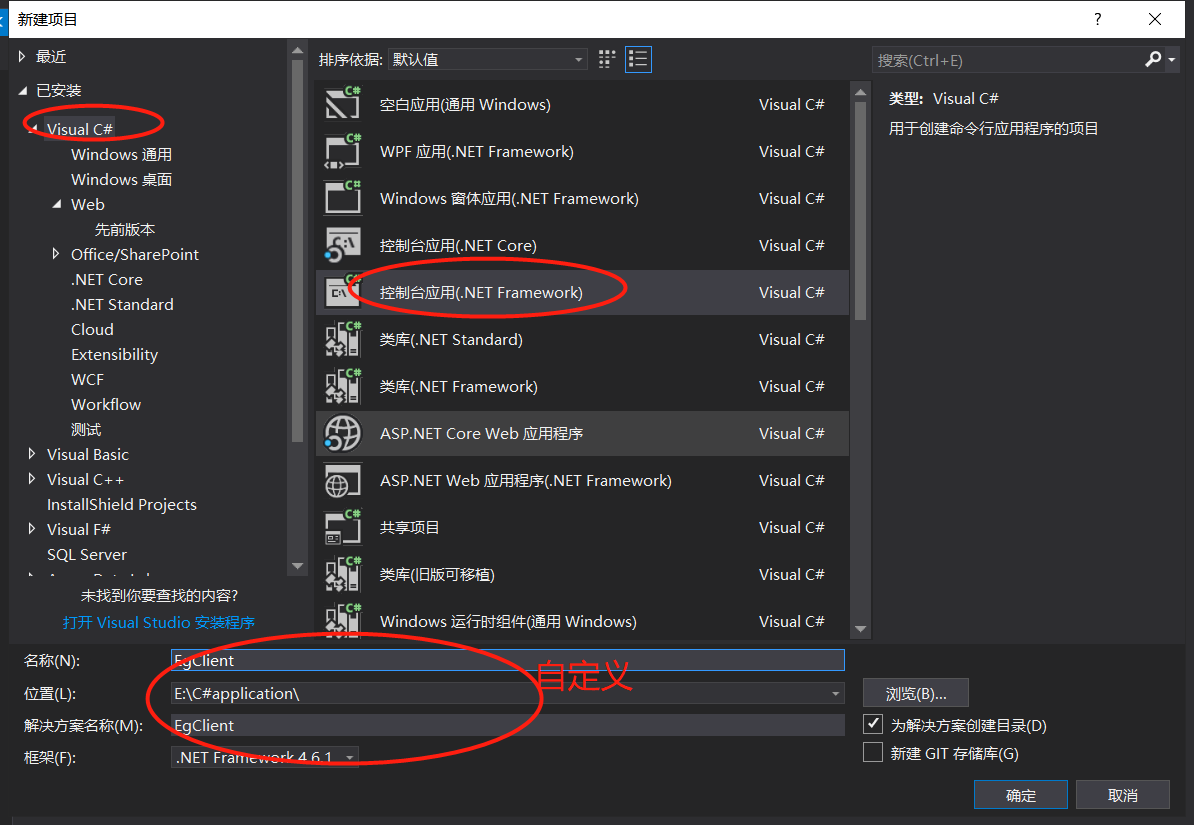Click the ASP.NET Web application (.NET Framework) icon
The height and width of the screenshot is (825, 1194).
click(x=343, y=481)
